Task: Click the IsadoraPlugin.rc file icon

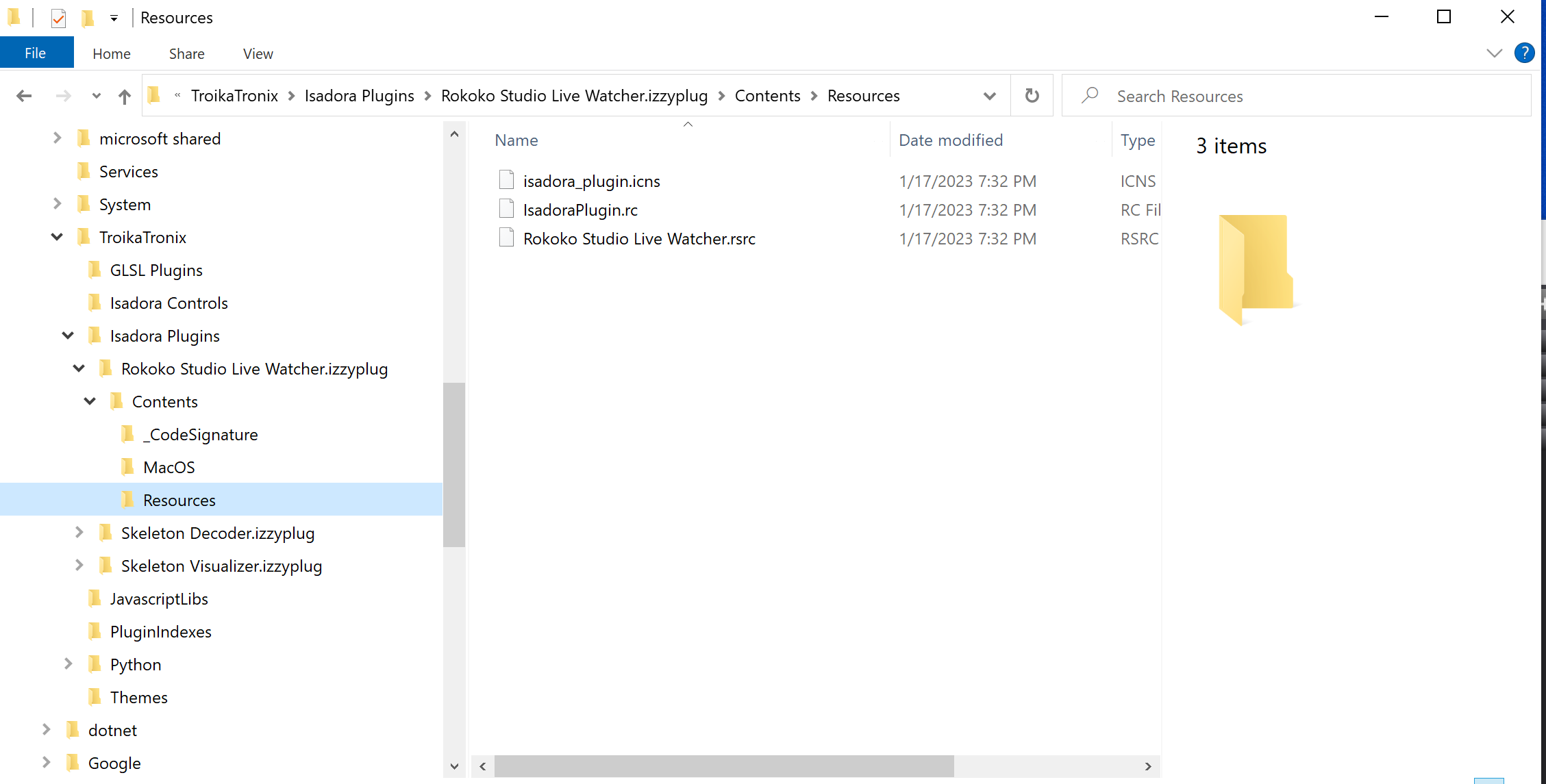Action: [507, 209]
